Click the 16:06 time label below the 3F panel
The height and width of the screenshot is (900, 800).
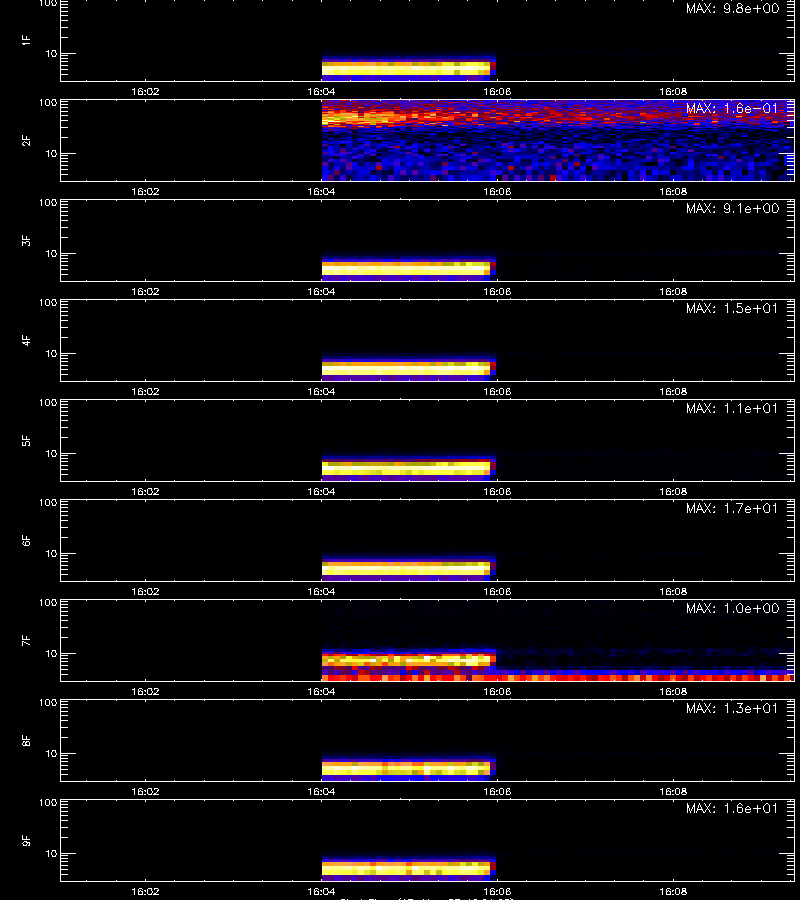coord(497,292)
